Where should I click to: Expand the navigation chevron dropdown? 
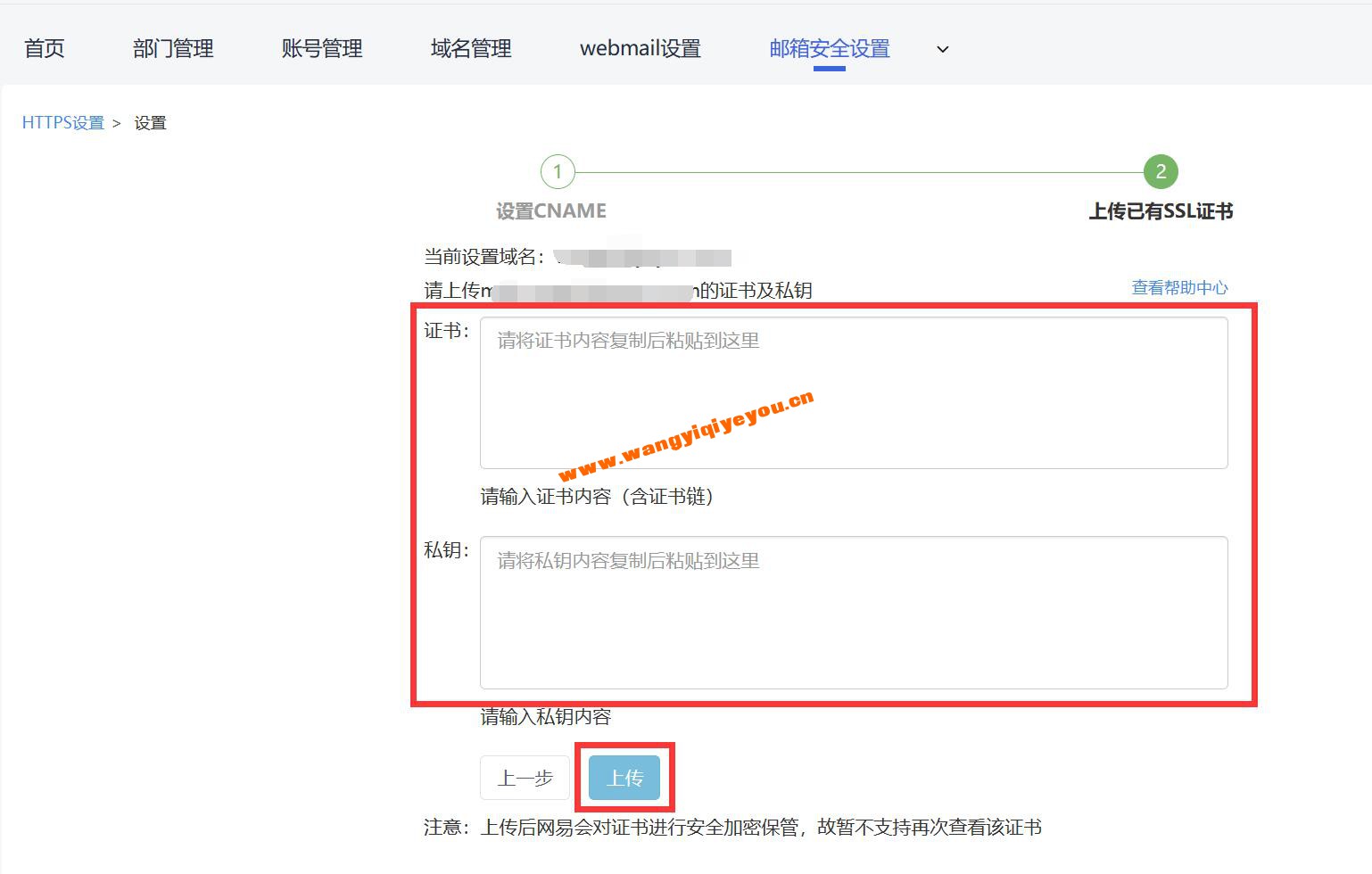(942, 49)
